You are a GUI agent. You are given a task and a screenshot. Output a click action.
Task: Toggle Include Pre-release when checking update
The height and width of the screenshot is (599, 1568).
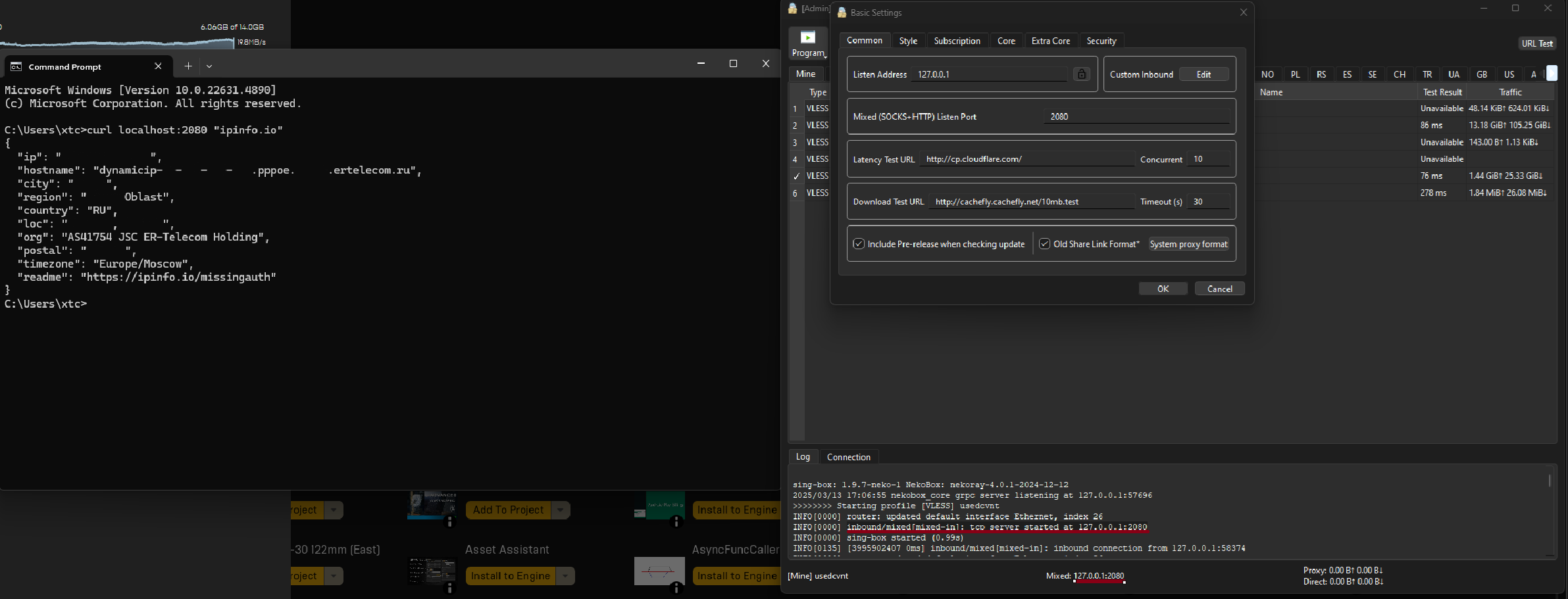coord(859,244)
